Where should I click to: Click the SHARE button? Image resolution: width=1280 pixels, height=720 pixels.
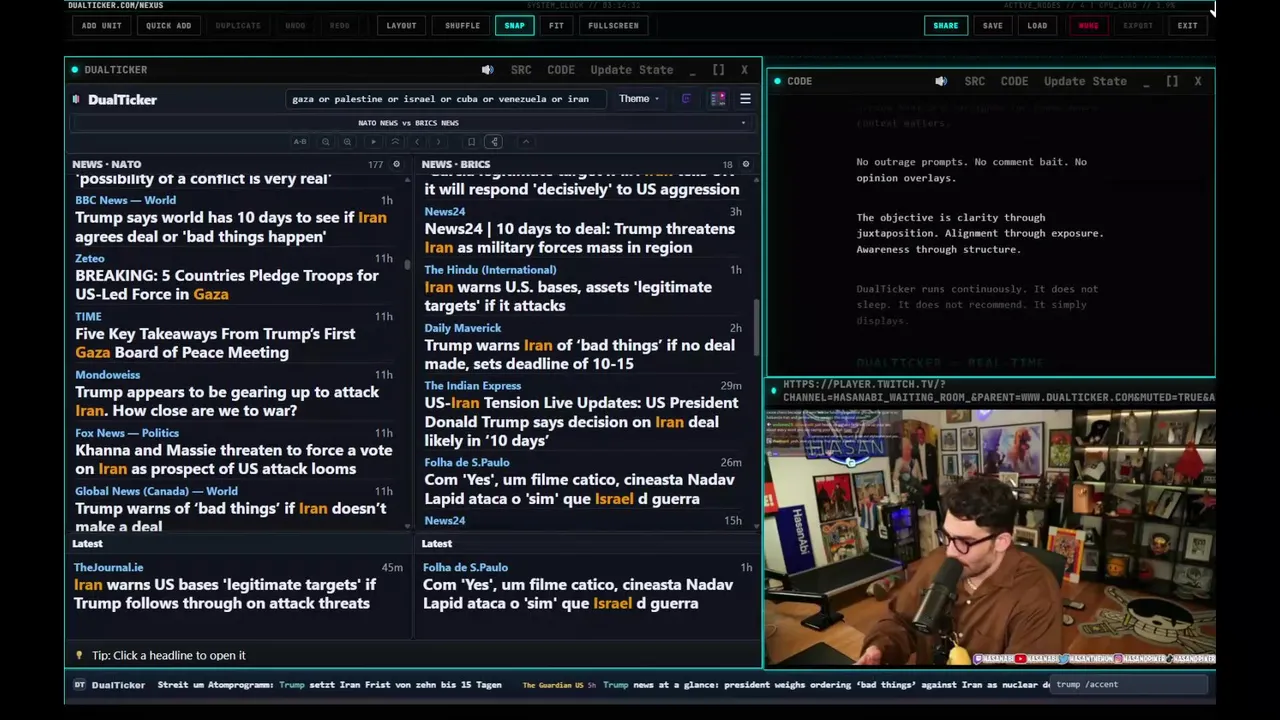coord(946,25)
